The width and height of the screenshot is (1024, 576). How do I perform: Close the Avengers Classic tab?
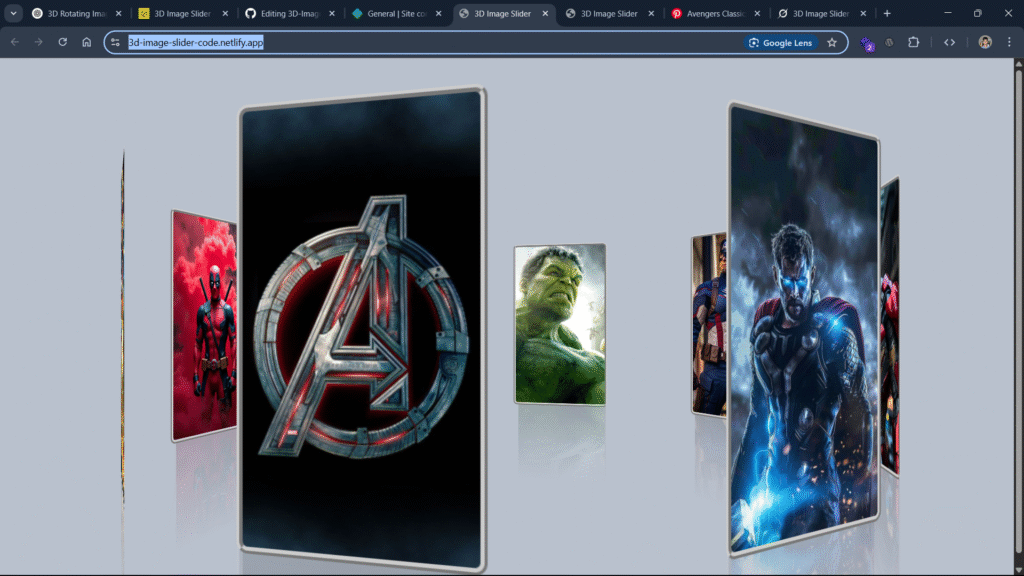(x=757, y=13)
